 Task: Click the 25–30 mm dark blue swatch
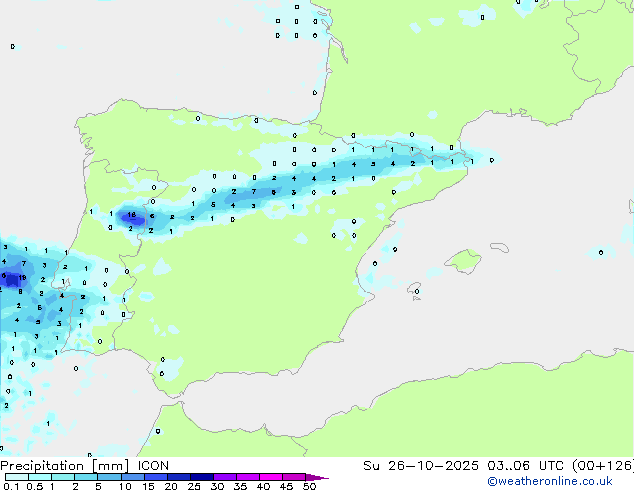coord(201,477)
